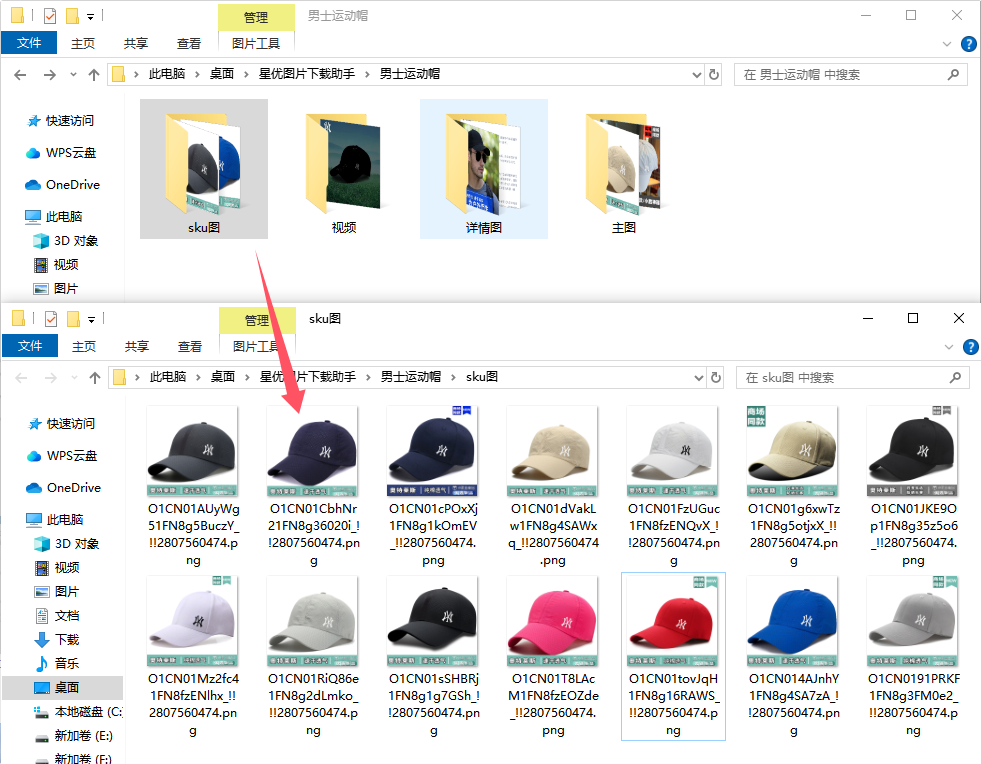Select white cap image O1CN01FzUGuc
The height and width of the screenshot is (764, 981).
click(x=673, y=486)
